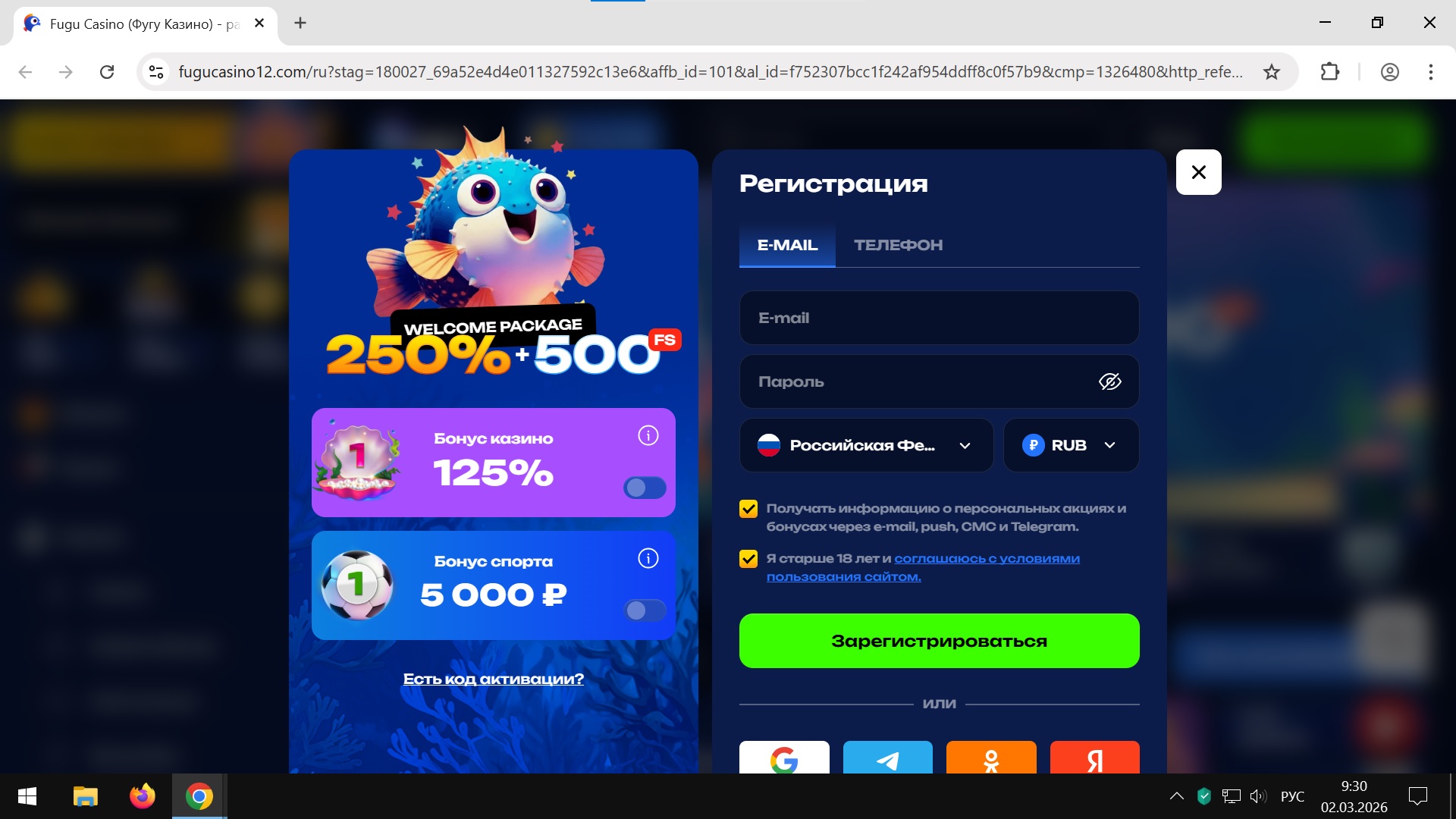1456x819 pixels.
Task: Open info icon for Бонус казино
Action: 648,435
